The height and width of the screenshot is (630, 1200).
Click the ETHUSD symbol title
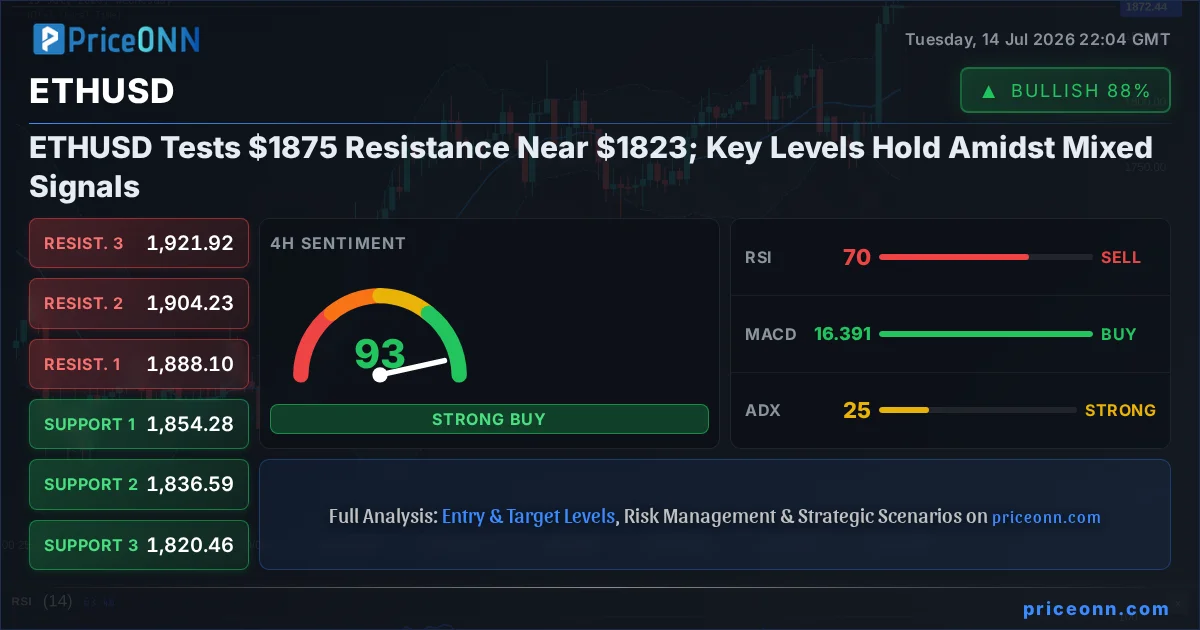[x=102, y=91]
